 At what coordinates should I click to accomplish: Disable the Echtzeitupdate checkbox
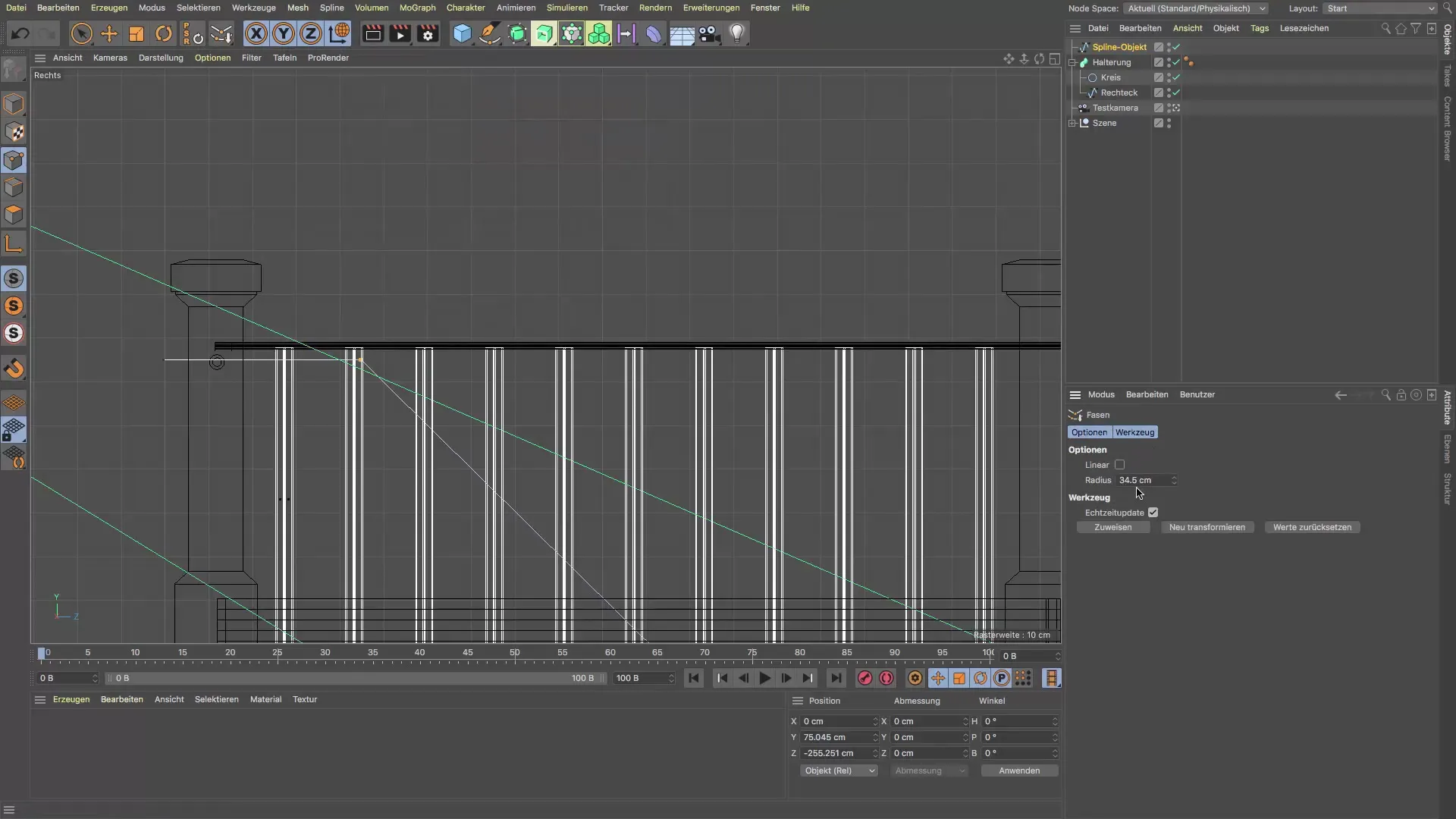[x=1153, y=513]
